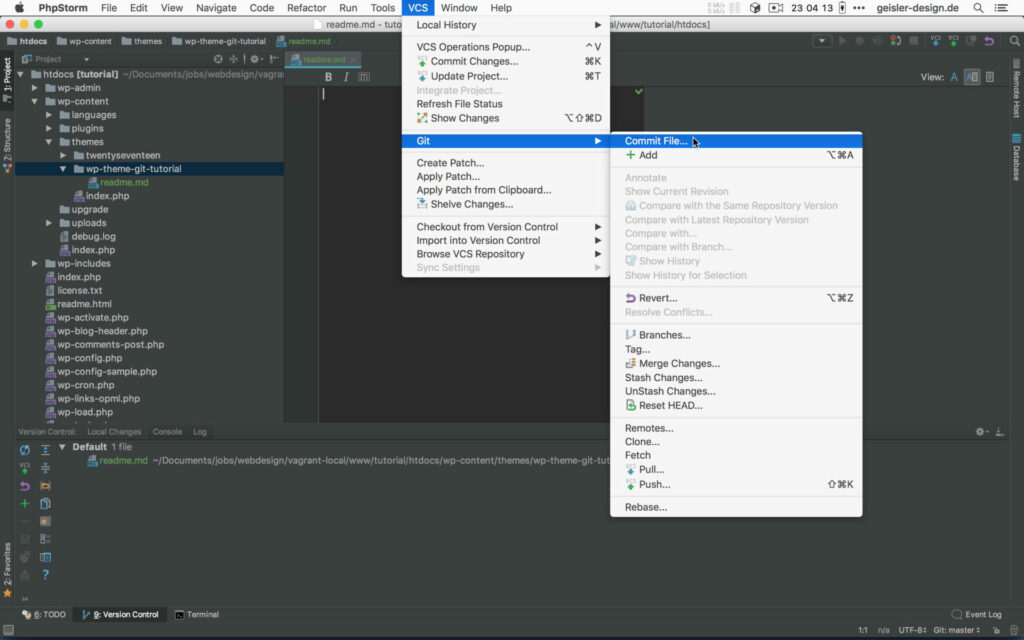
Task: Toggle the Database tool window stripe button
Action: pyautogui.click(x=1017, y=157)
